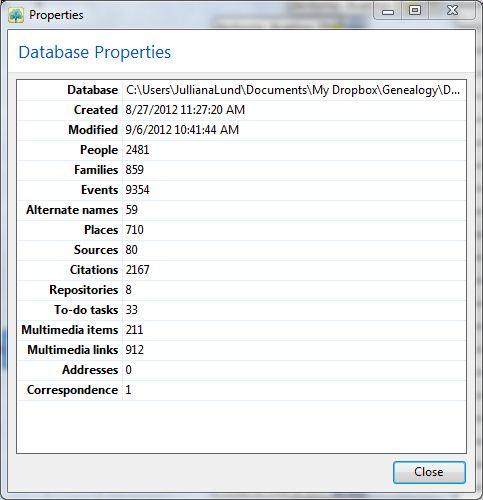483x500 pixels.
Task: Select the Database file path value
Action: coord(293,90)
